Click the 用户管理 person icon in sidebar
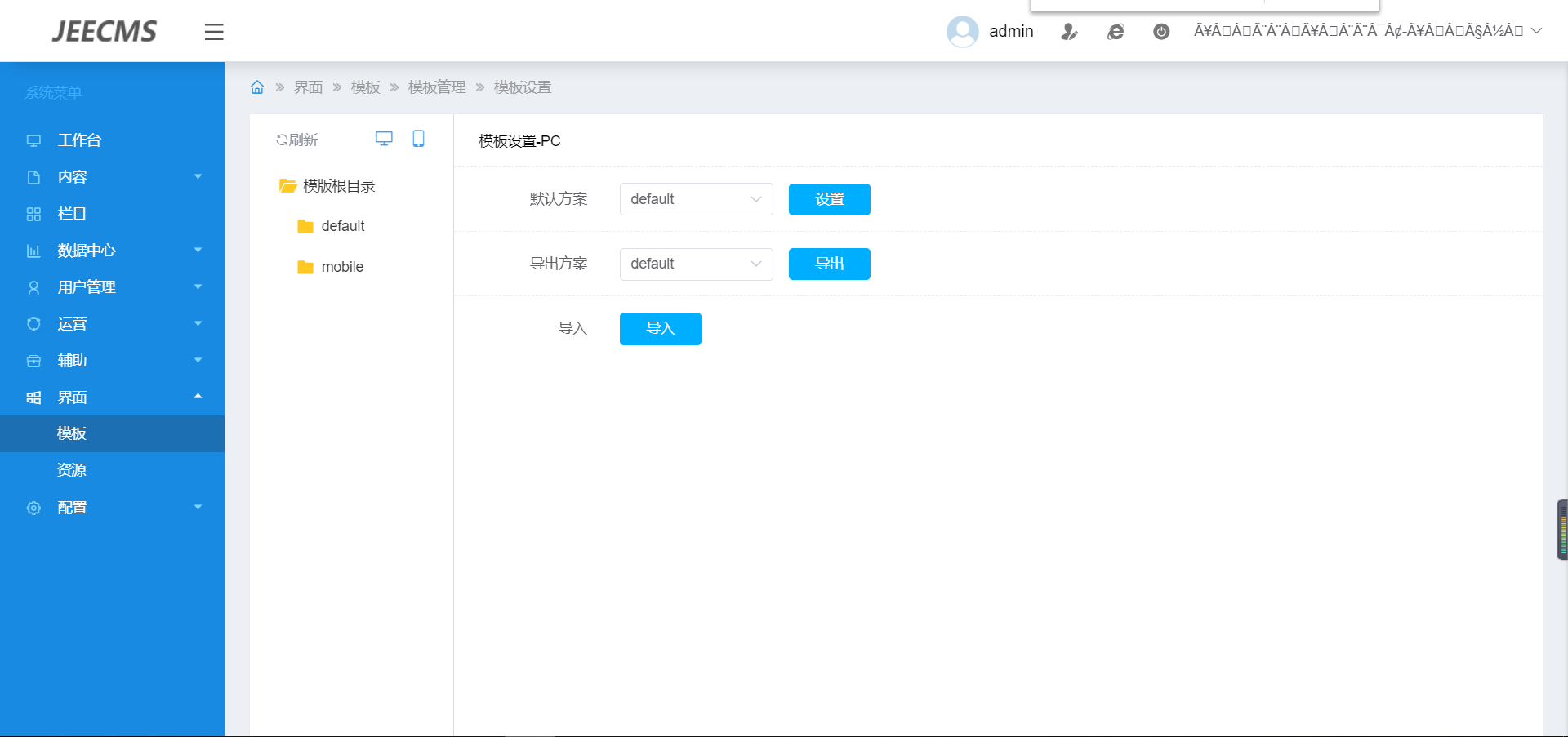The image size is (1568, 737). click(33, 287)
